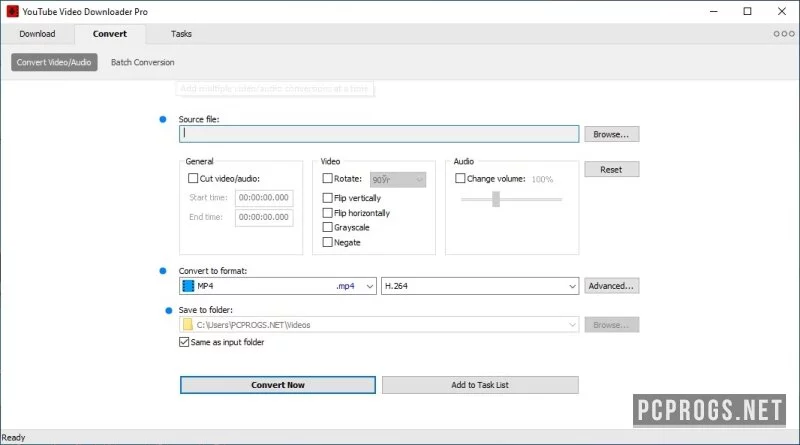This screenshot has width=800, height=445.
Task: Open the MP4 output format dropdown
Action: (x=278, y=286)
